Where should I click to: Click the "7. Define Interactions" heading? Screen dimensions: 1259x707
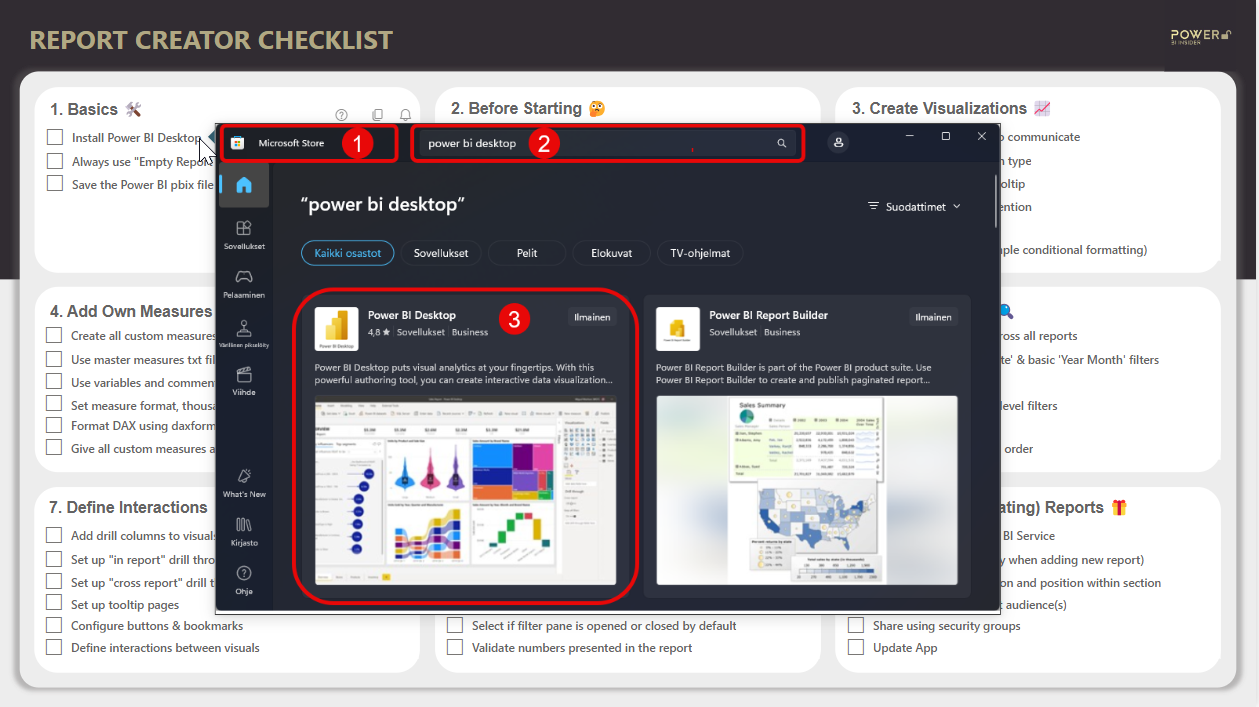click(x=129, y=507)
